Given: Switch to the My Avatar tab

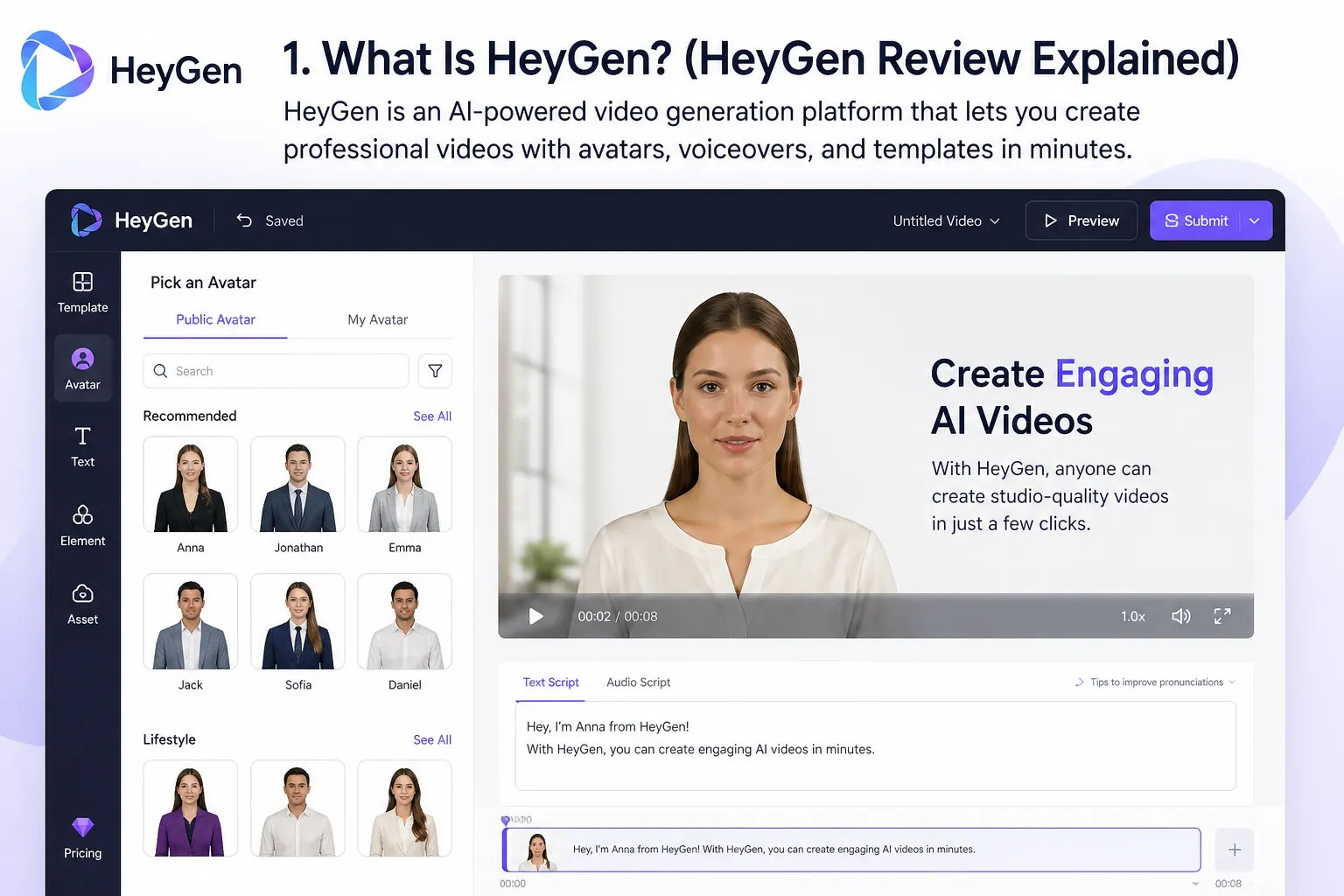Looking at the screenshot, I should [x=377, y=319].
